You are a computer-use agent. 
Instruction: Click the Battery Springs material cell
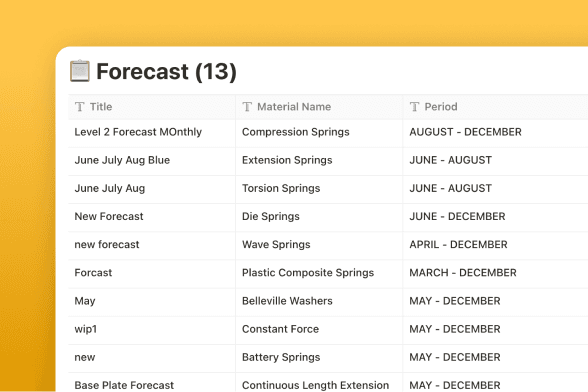point(319,357)
